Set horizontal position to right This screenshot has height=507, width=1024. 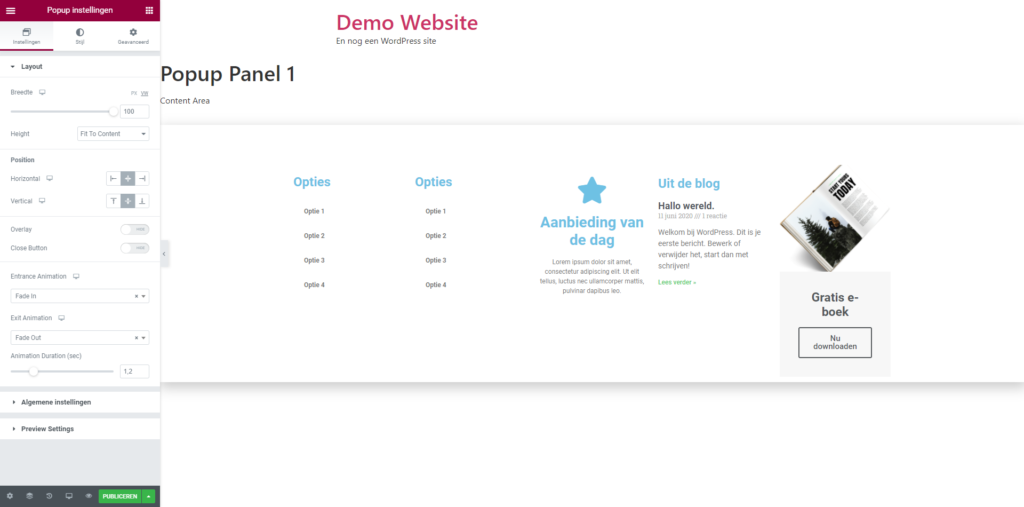pos(142,178)
